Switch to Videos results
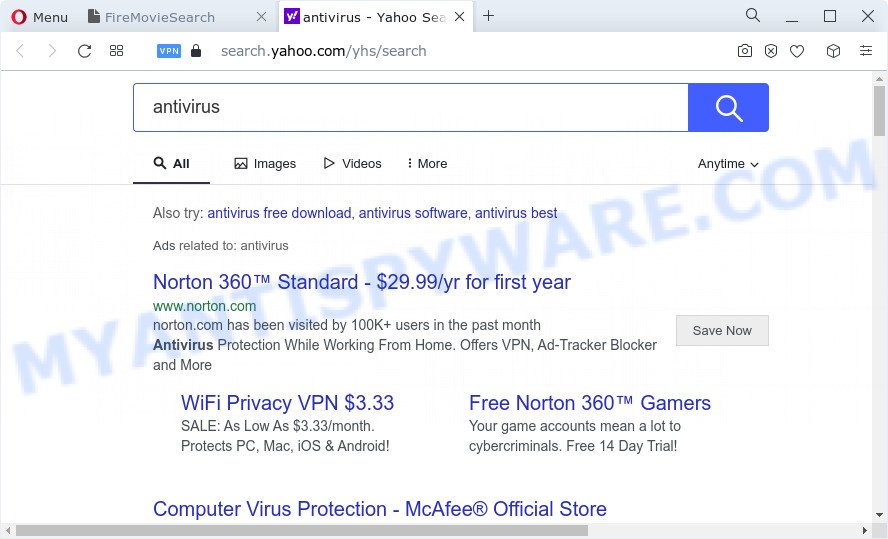Screen dimensions: 888x539 352,164
